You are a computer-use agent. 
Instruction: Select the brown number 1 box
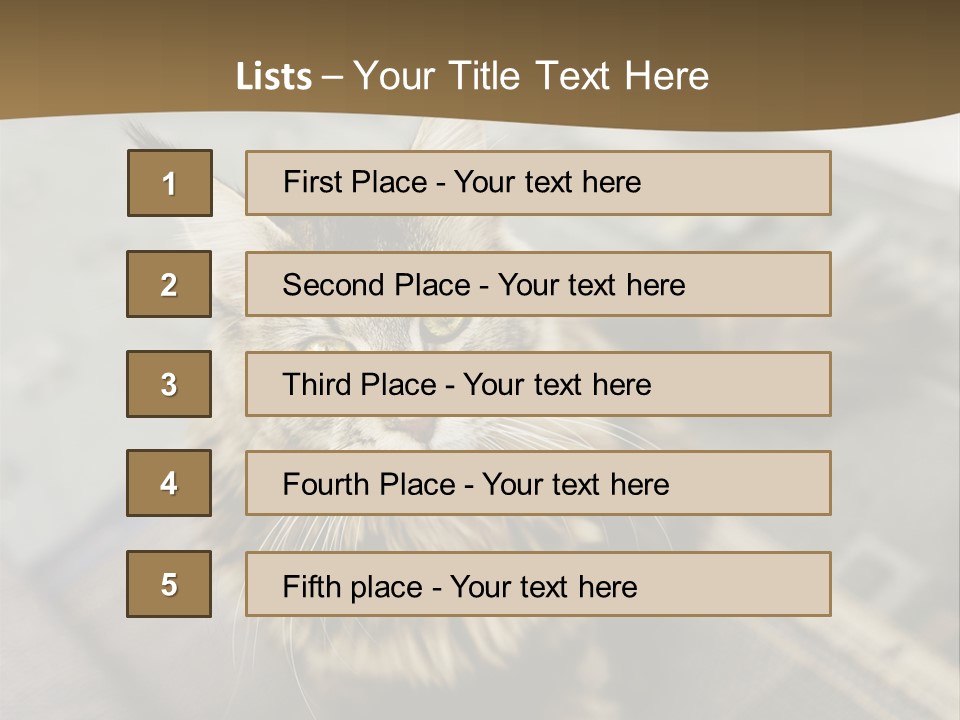pos(170,183)
